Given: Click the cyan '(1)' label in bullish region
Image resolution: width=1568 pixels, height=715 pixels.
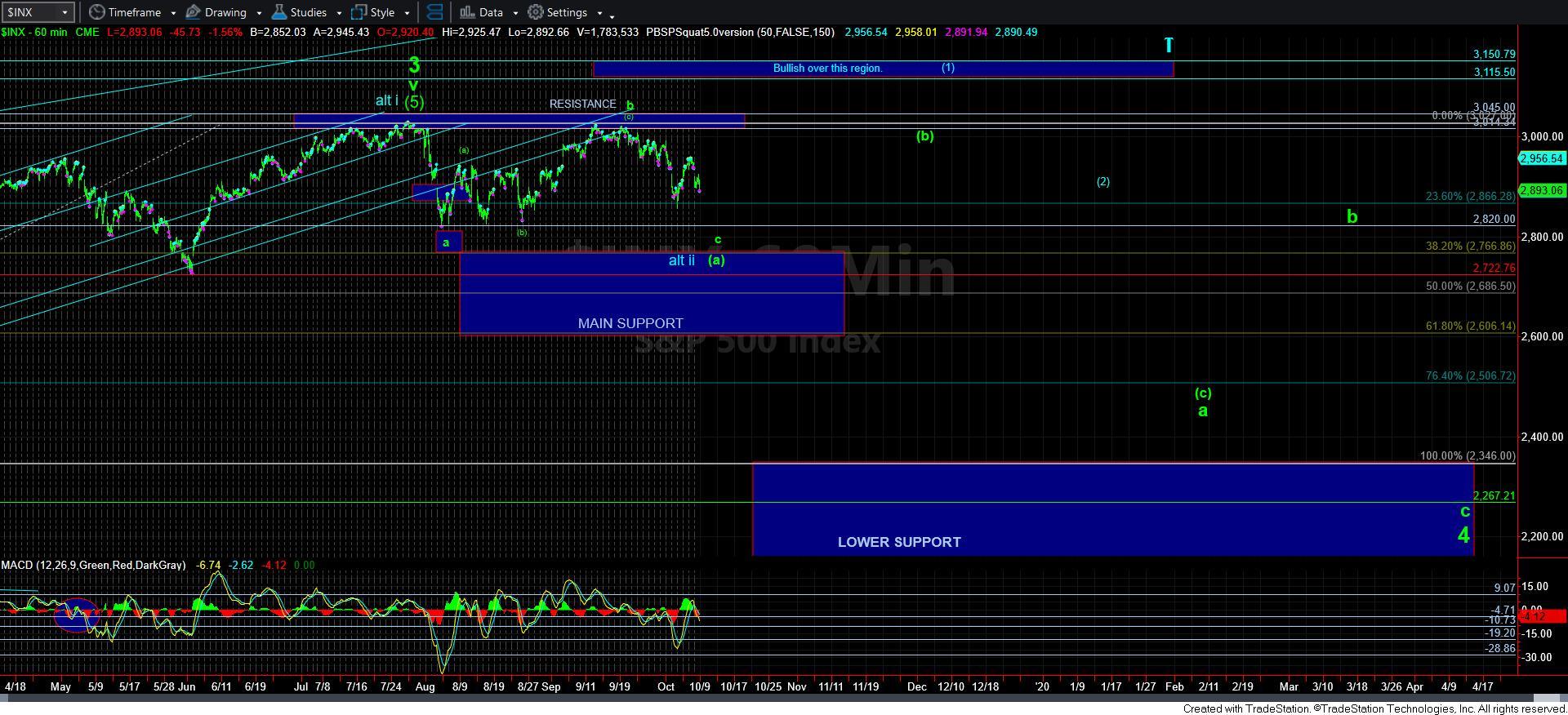Looking at the screenshot, I should [x=947, y=68].
